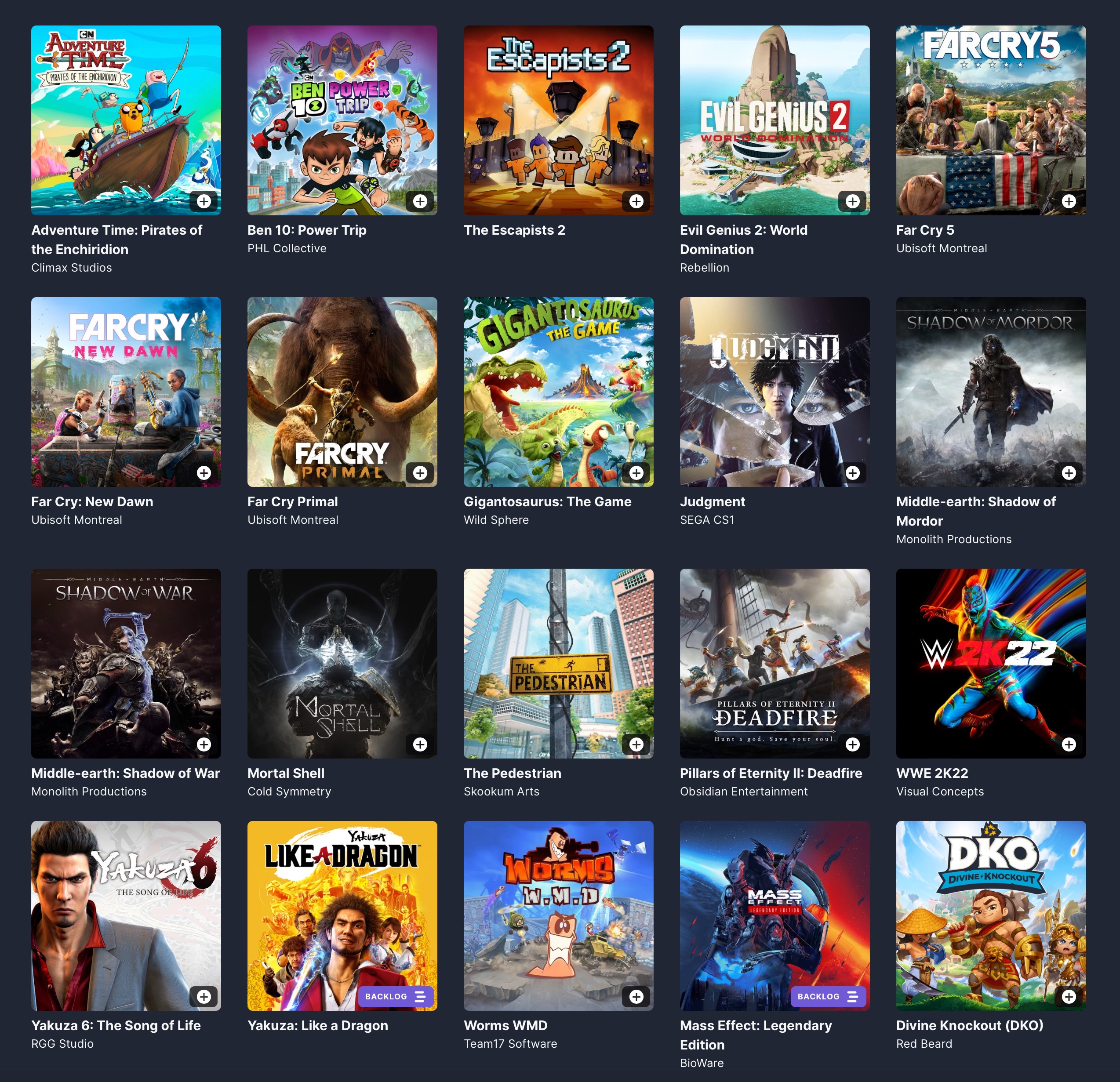Open Yakuza: Like a Dragon title link
This screenshot has height=1082, width=1120.
pyautogui.click(x=318, y=1025)
